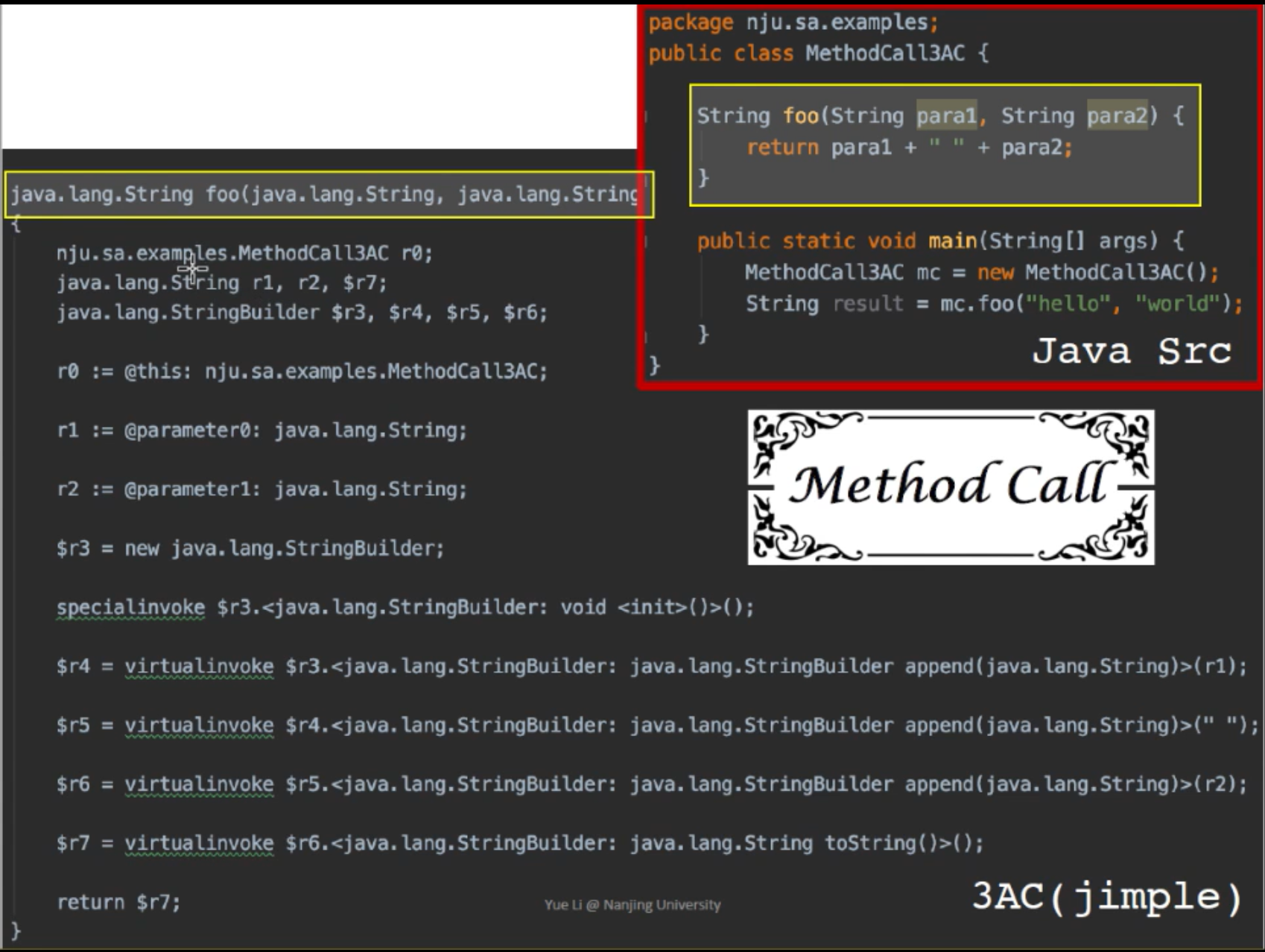Screen dimensions: 1265x952
Task: Click the 'Method Call' title banner
Action: pos(951,486)
